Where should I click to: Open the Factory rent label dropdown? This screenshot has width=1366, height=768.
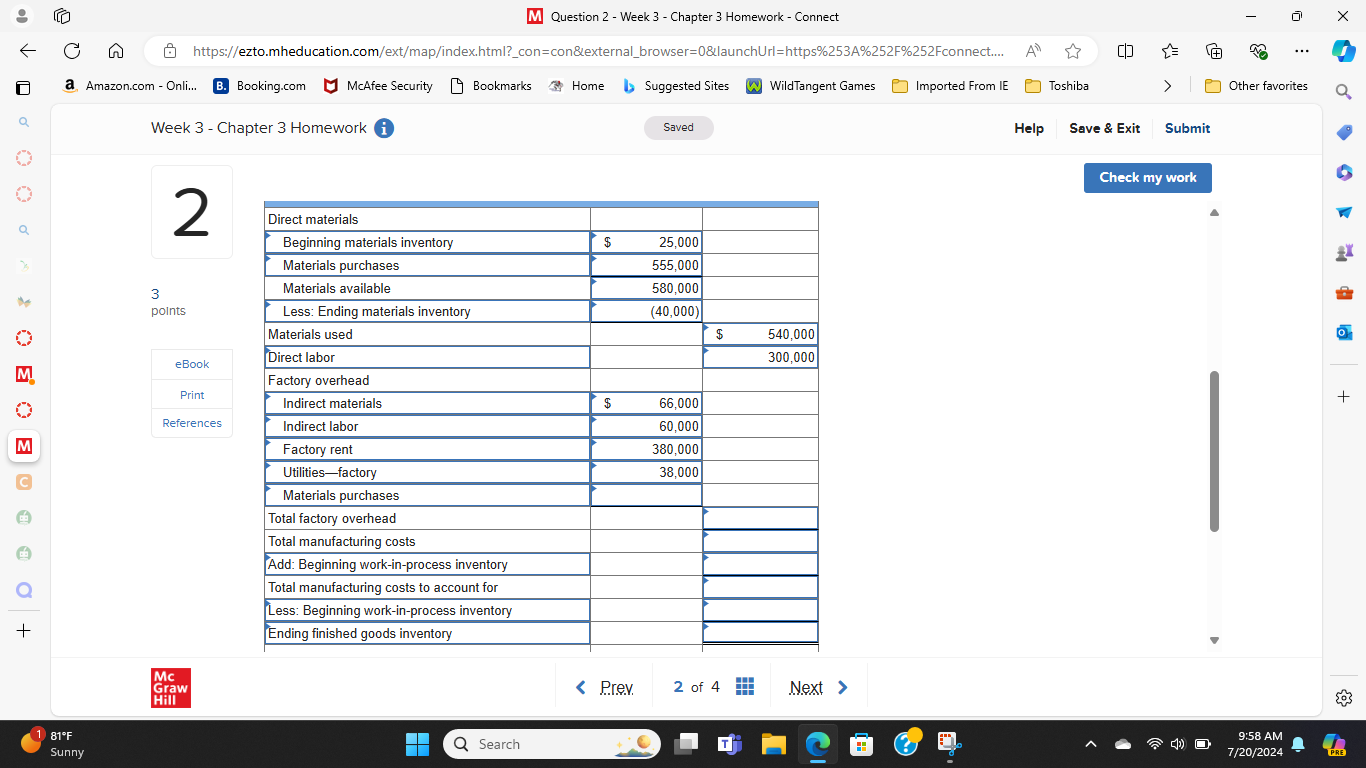[428, 449]
